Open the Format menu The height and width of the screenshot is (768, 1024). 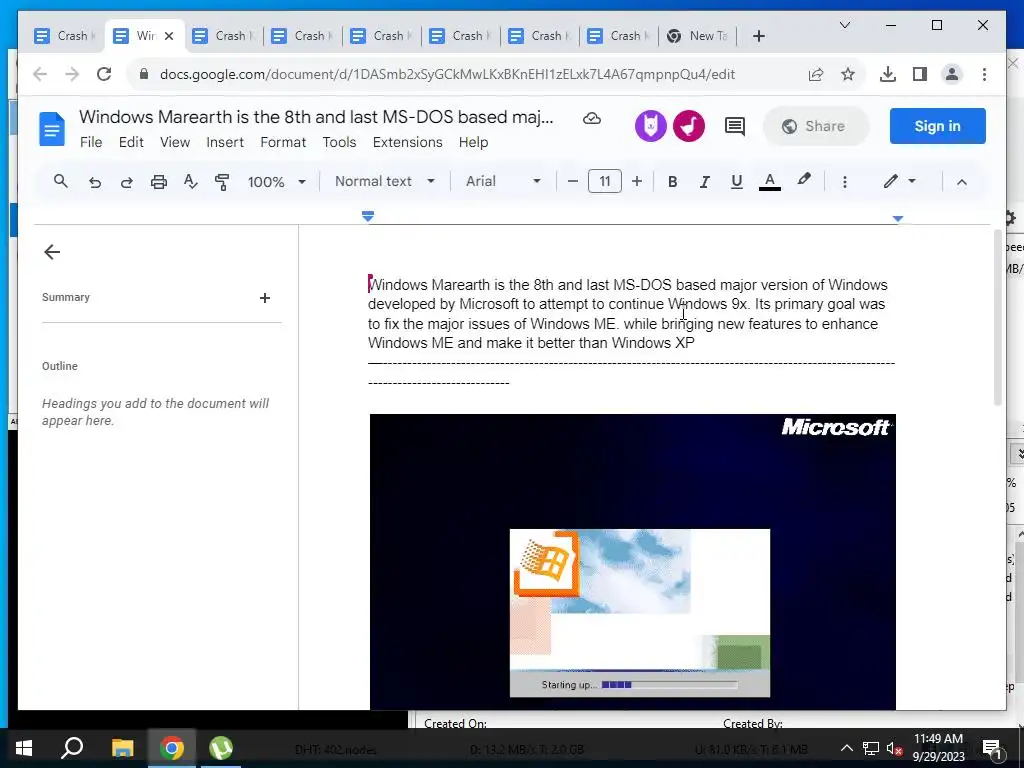283,142
